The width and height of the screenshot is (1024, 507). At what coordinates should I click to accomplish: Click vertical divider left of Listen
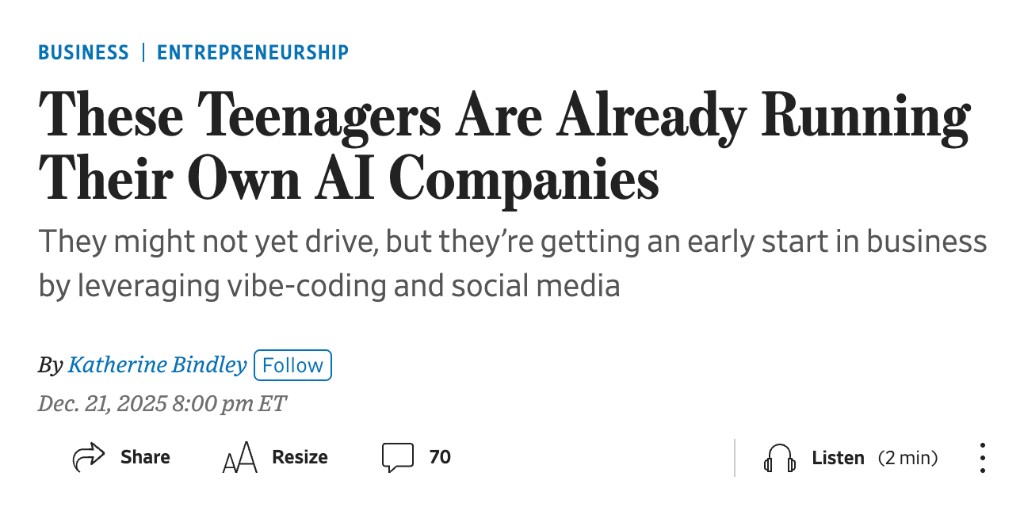pos(735,458)
